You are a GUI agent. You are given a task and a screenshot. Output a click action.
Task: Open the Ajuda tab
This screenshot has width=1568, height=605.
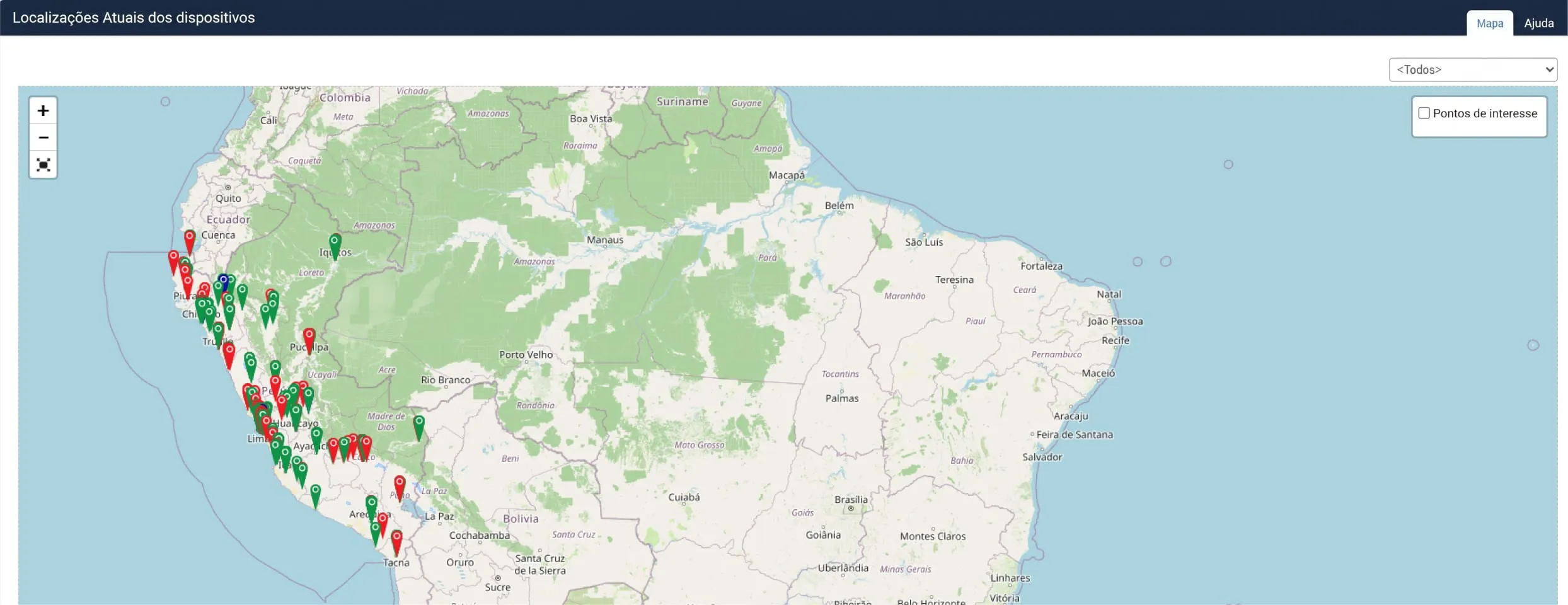coord(1539,23)
